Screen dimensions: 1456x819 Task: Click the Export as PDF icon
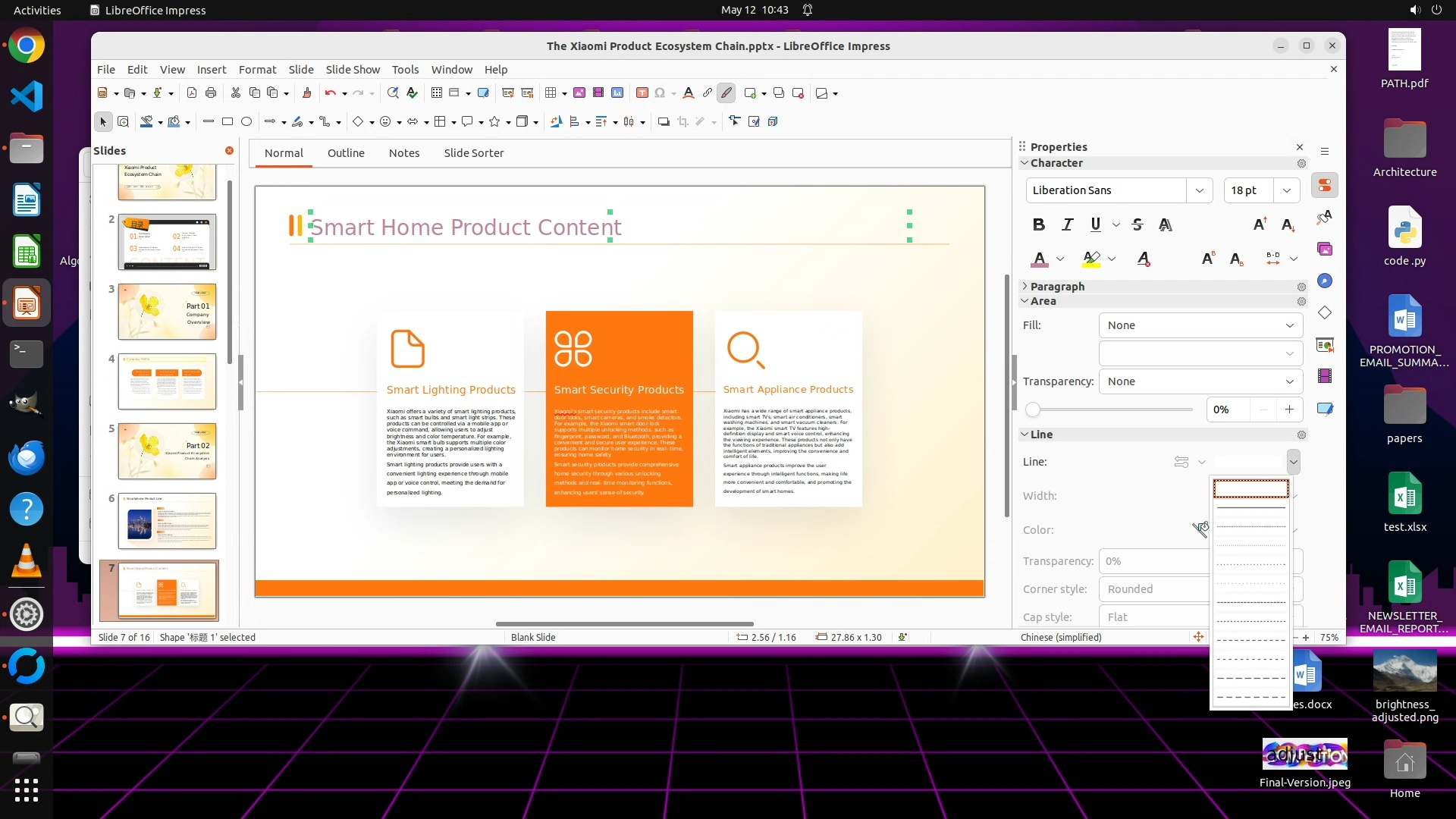pyautogui.click(x=192, y=93)
